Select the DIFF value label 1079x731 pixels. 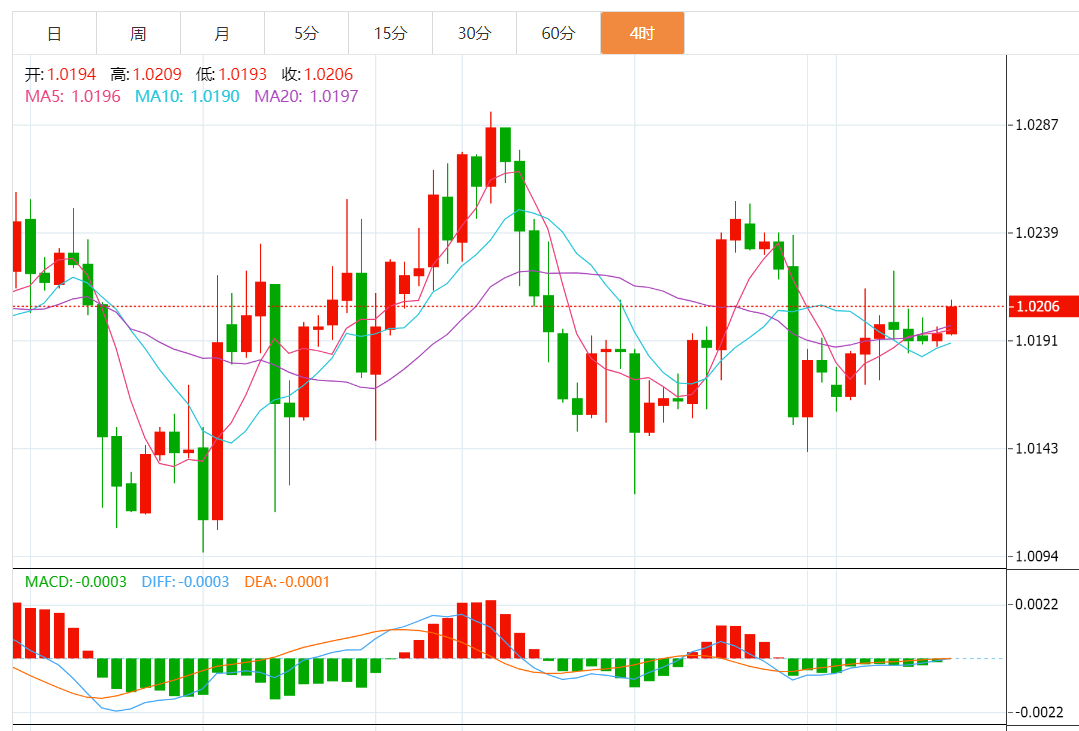(185, 582)
